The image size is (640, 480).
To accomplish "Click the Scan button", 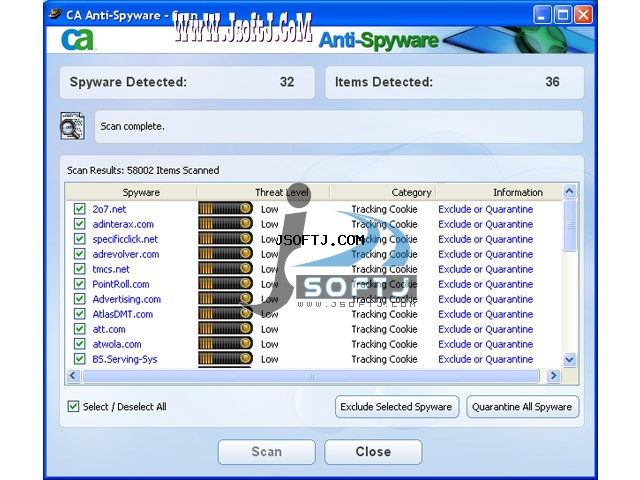I will click(267, 451).
